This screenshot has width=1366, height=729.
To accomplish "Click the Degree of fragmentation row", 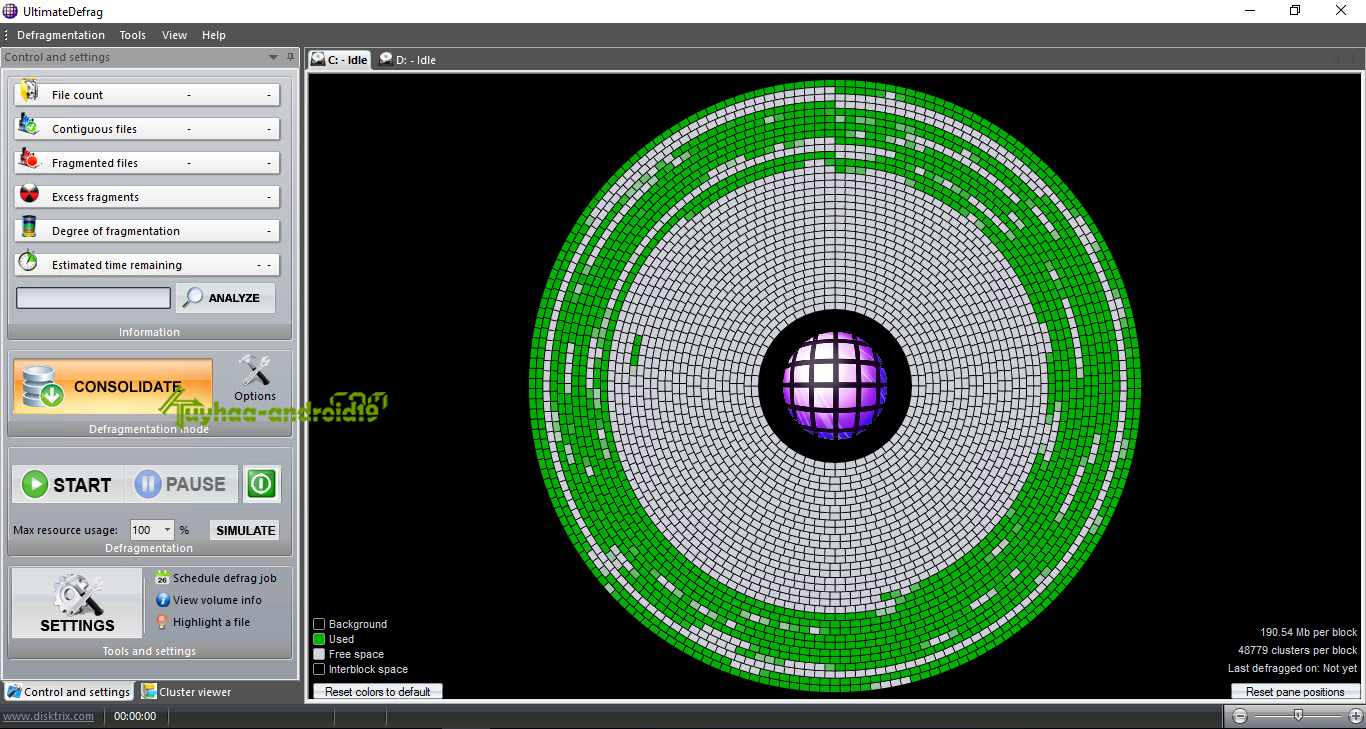I will pyautogui.click(x=147, y=231).
